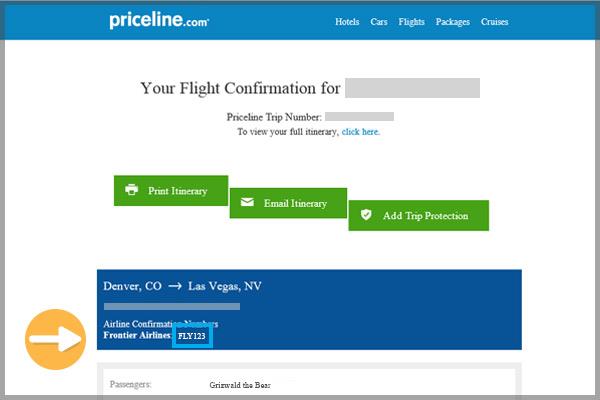Click the Print Itinerary button

(x=171, y=191)
